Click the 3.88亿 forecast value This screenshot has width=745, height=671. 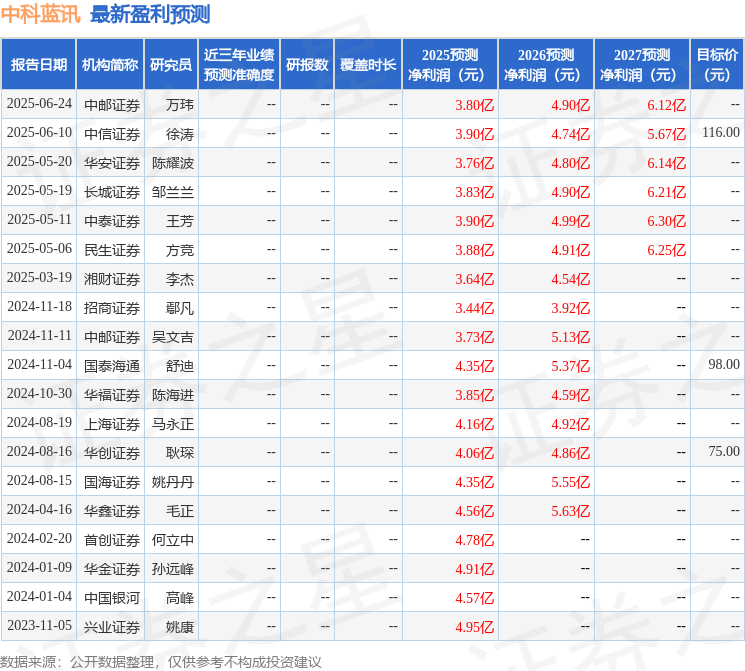click(474, 249)
